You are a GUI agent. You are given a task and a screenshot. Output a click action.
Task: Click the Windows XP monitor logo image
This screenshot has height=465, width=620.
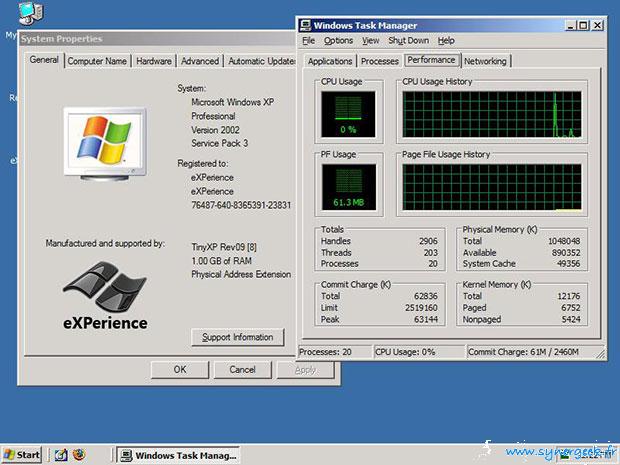[105, 144]
